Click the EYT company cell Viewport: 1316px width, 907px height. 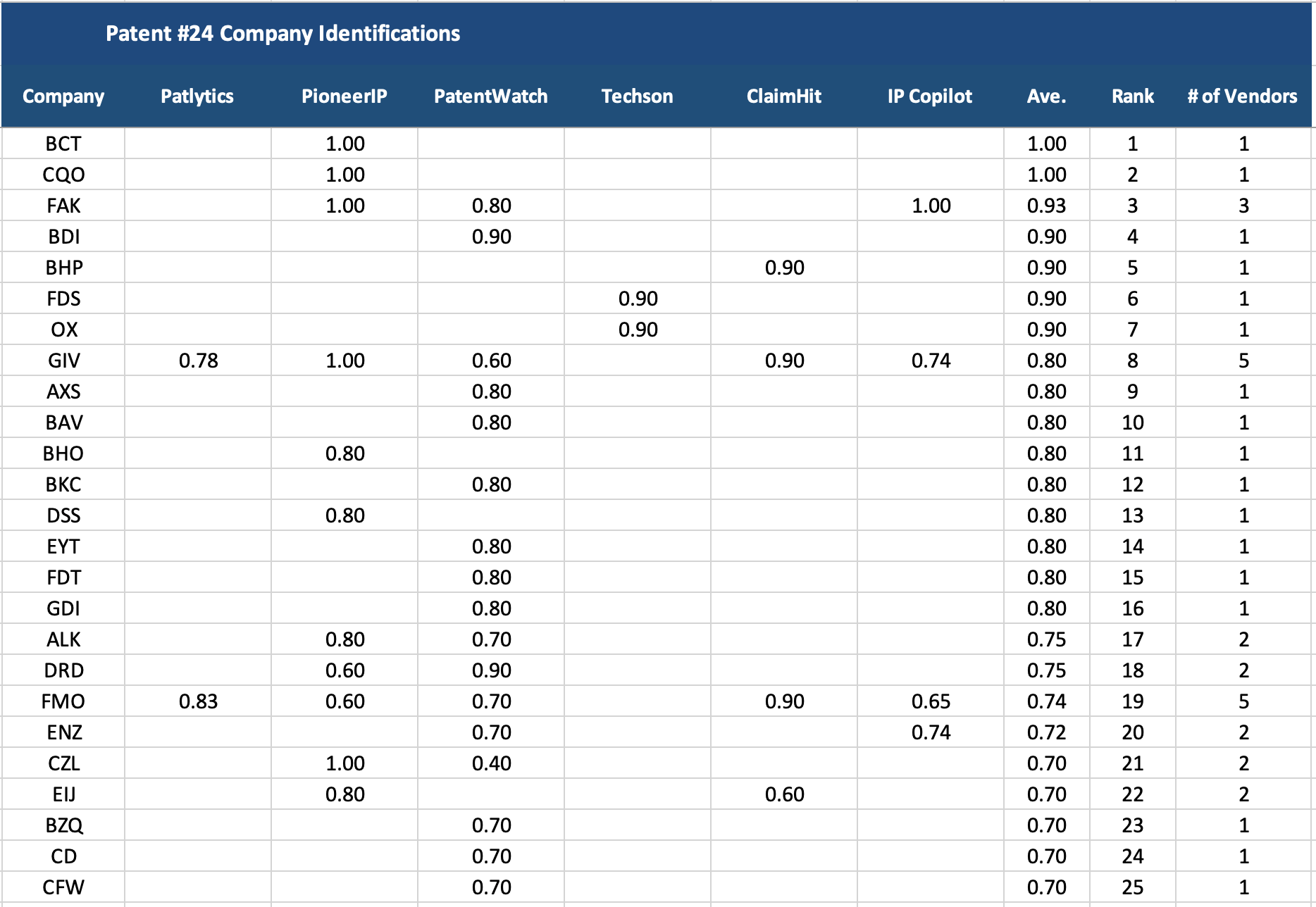63,546
